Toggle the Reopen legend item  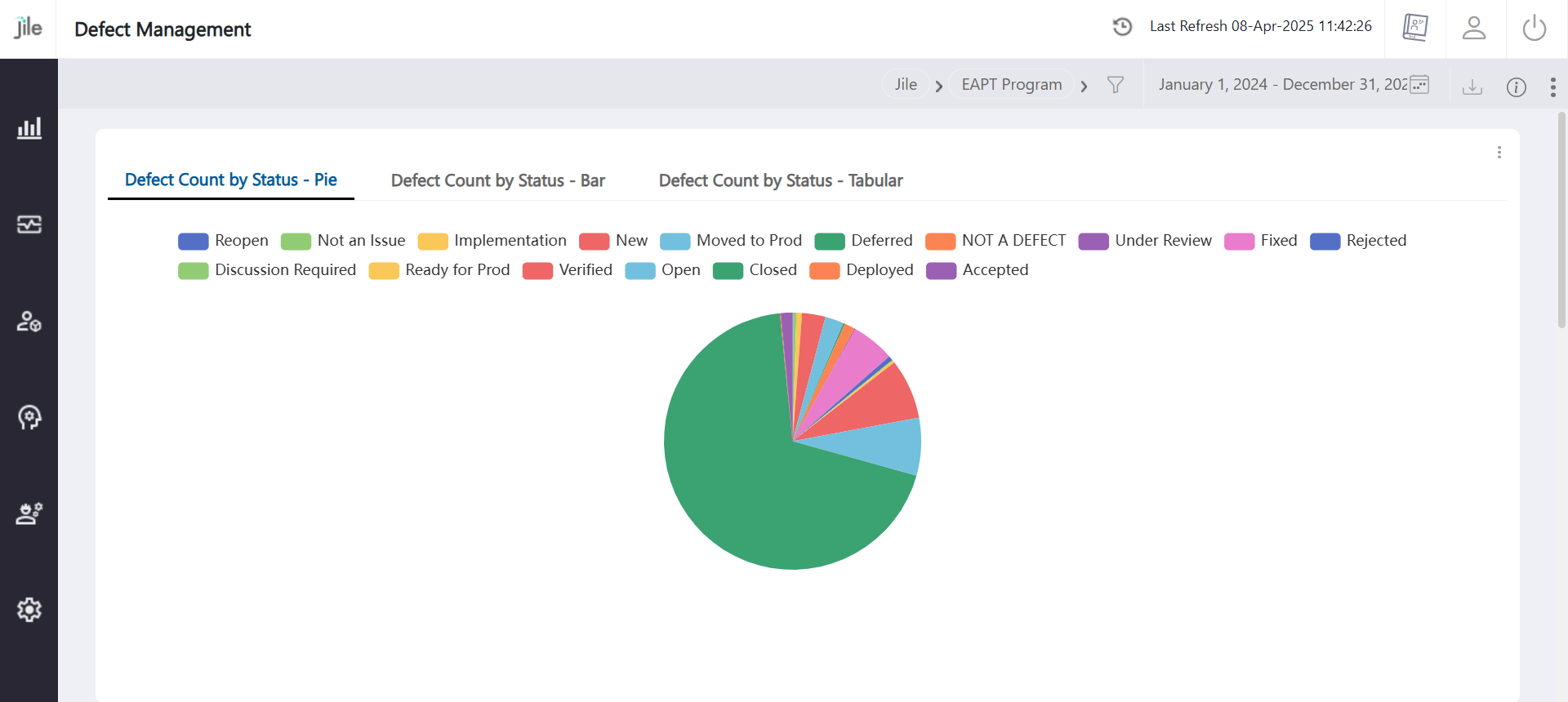coord(223,241)
